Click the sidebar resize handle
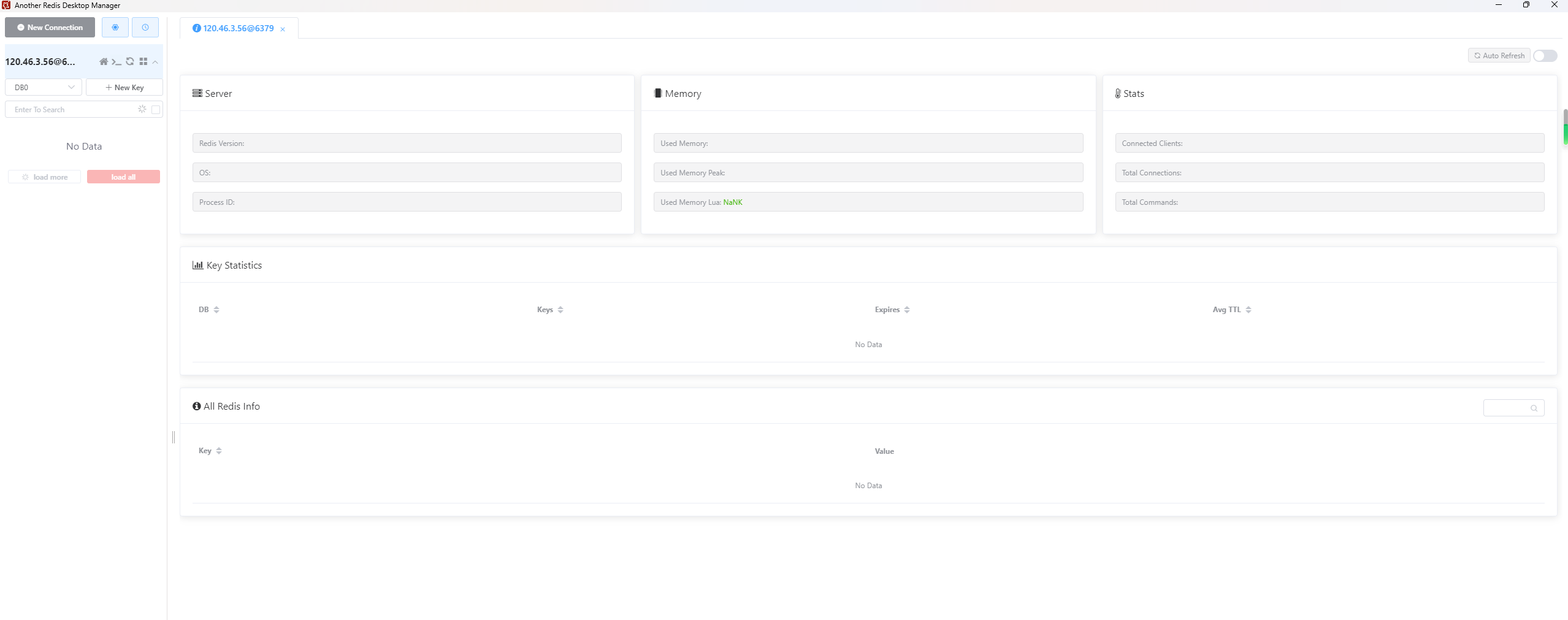 pyautogui.click(x=174, y=437)
